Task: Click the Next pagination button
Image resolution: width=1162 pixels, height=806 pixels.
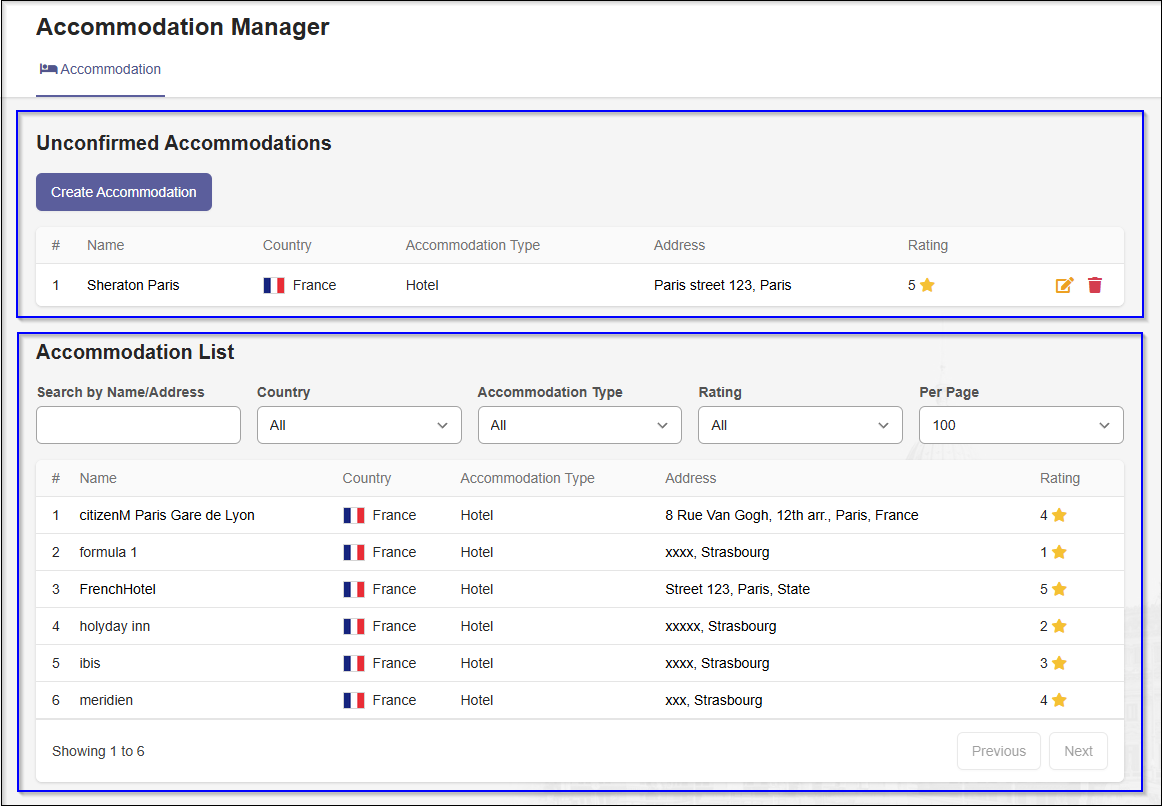Action: point(1078,751)
